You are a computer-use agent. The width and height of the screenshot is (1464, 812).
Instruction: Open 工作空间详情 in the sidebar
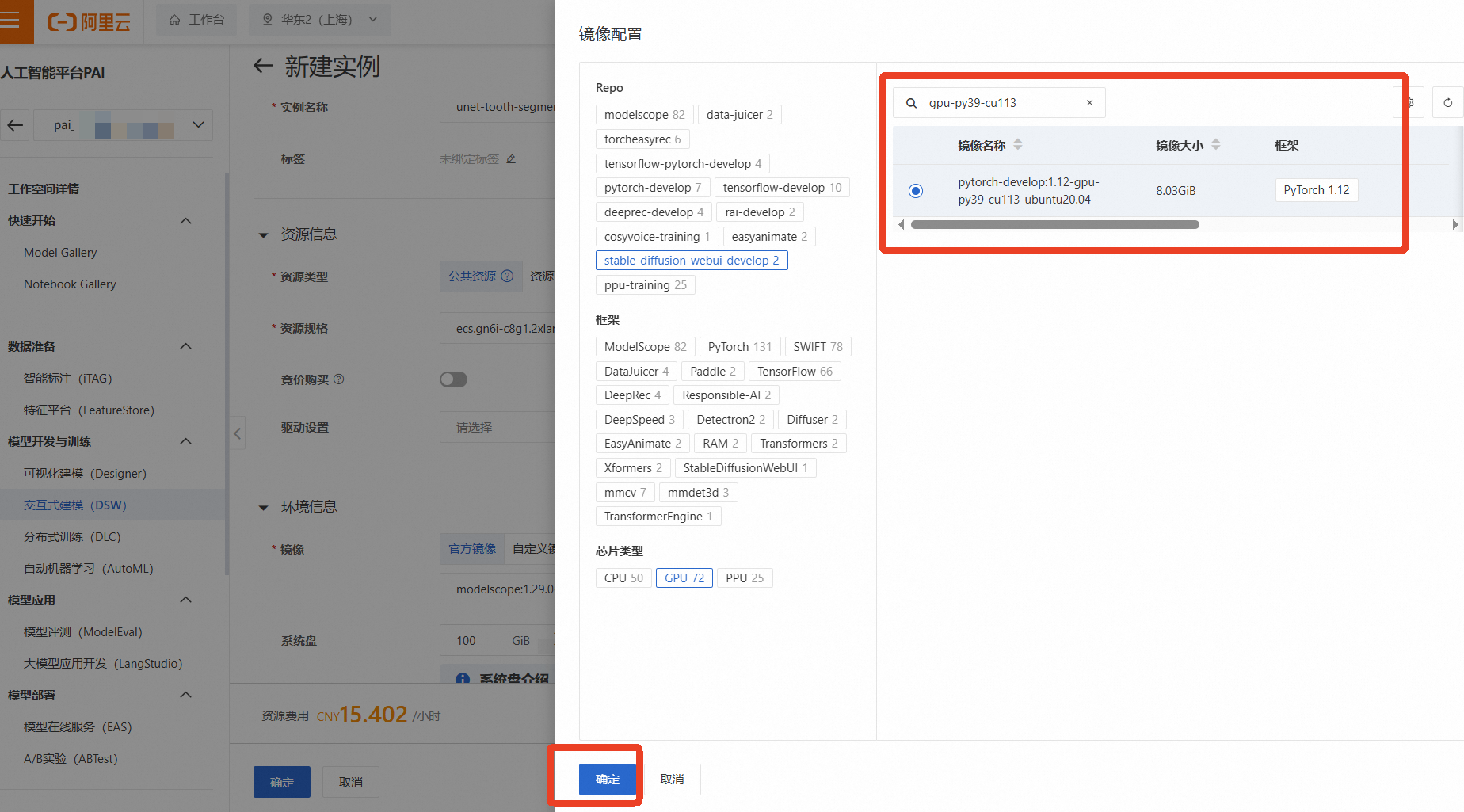pos(44,189)
